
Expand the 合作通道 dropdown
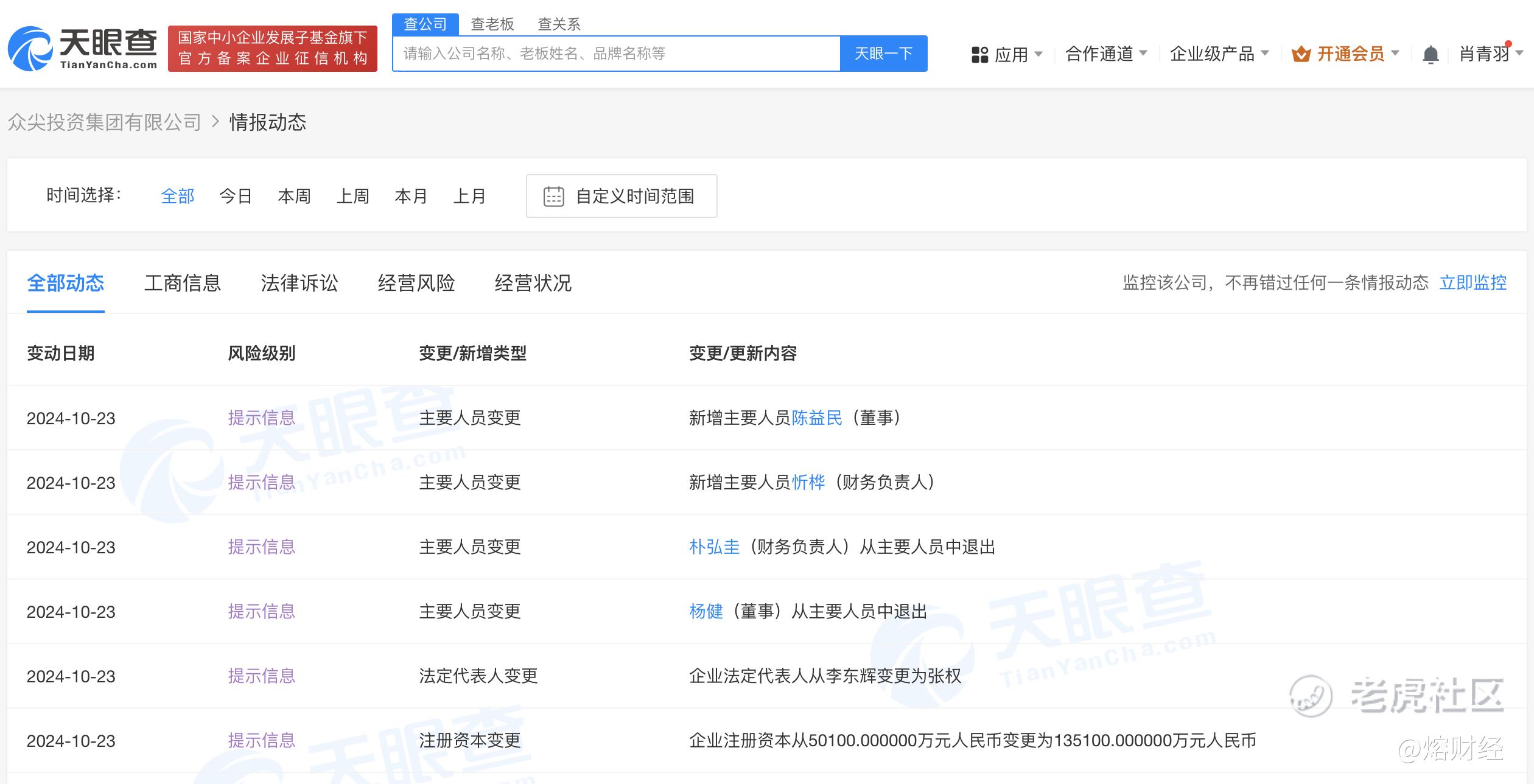[1106, 54]
